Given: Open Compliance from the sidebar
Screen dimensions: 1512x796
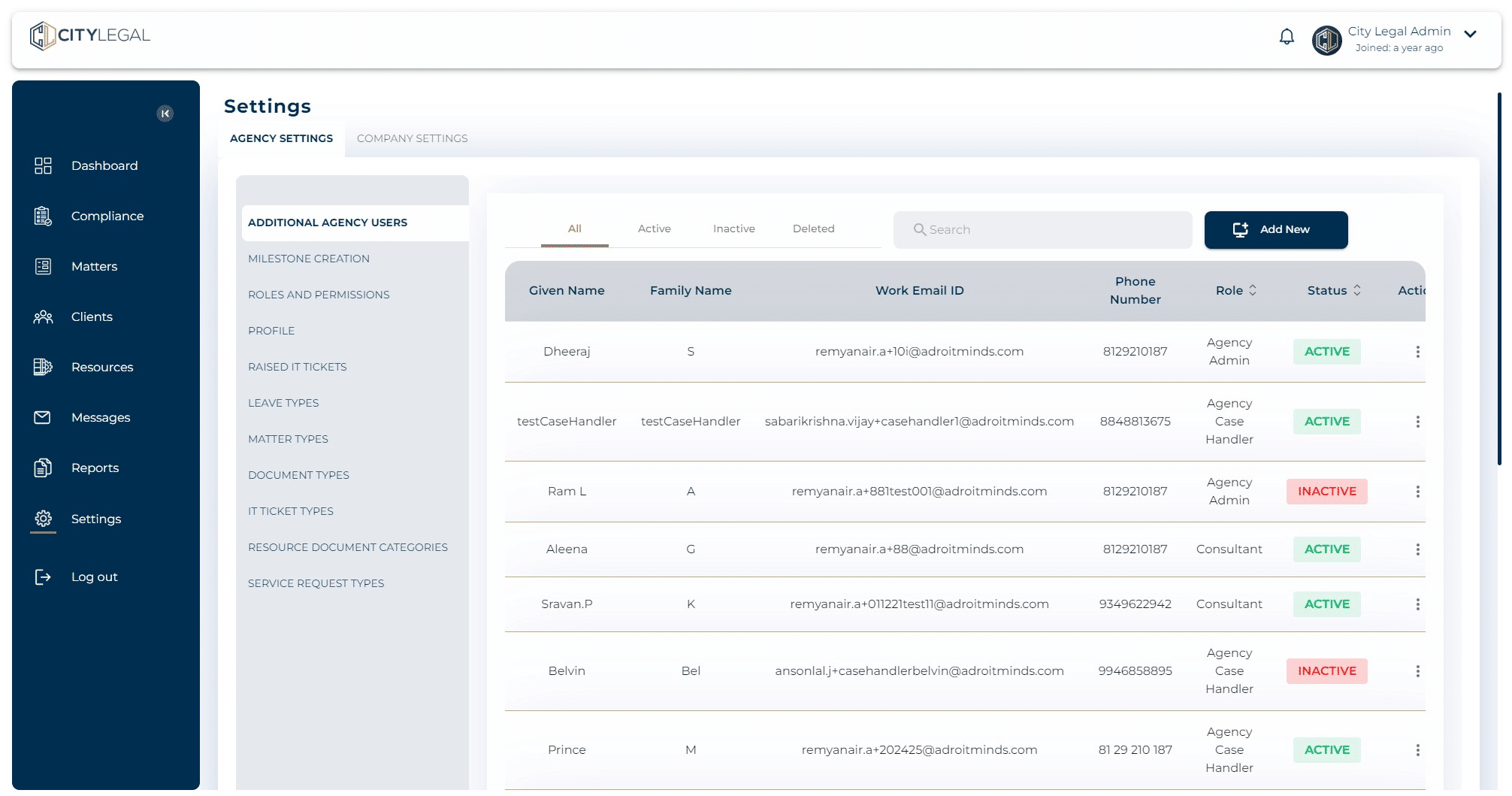Looking at the screenshot, I should 107,216.
